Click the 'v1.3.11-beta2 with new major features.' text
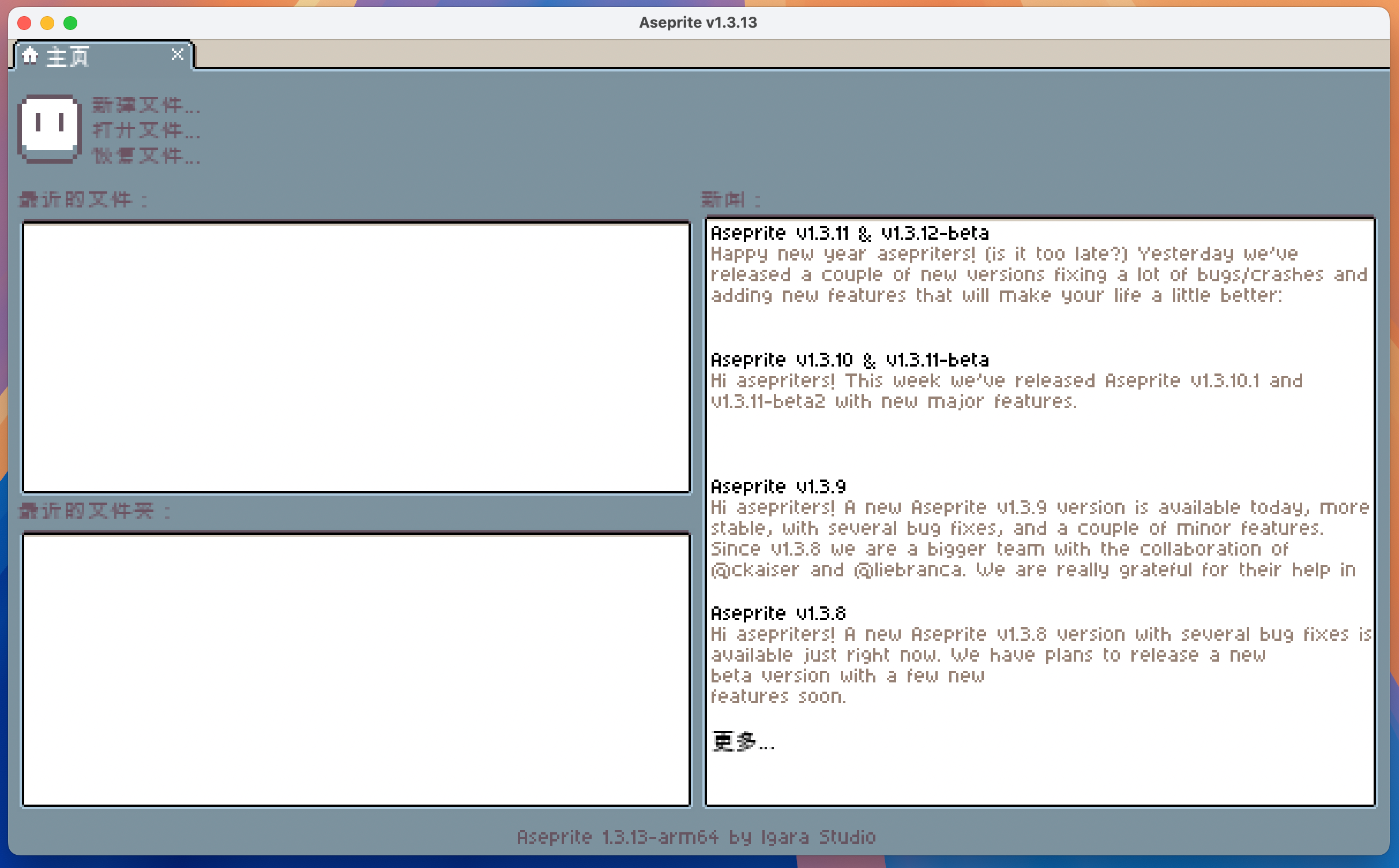This screenshot has width=1399, height=868. pos(894,402)
